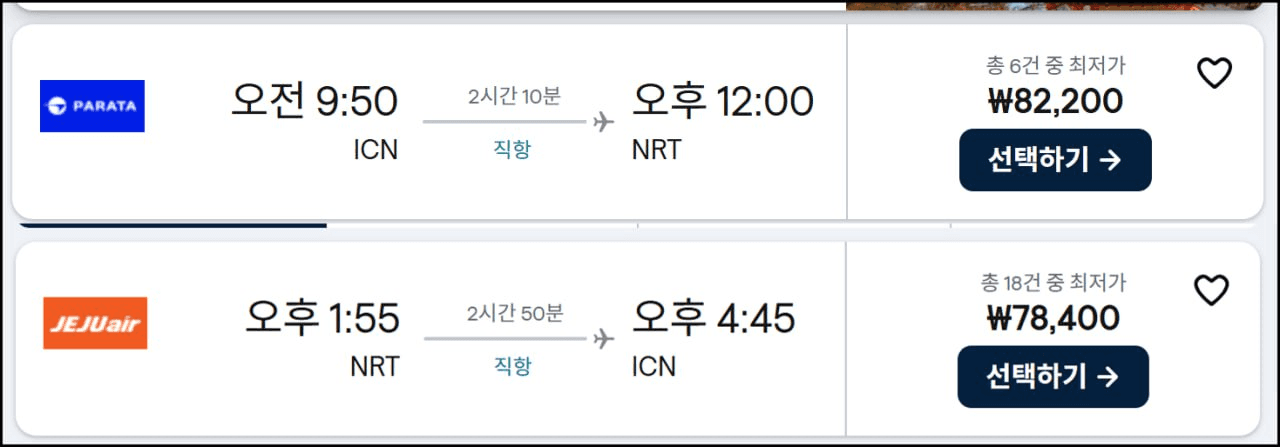Select the 오전 9:50 departure time
The image size is (1280, 447).
(314, 101)
